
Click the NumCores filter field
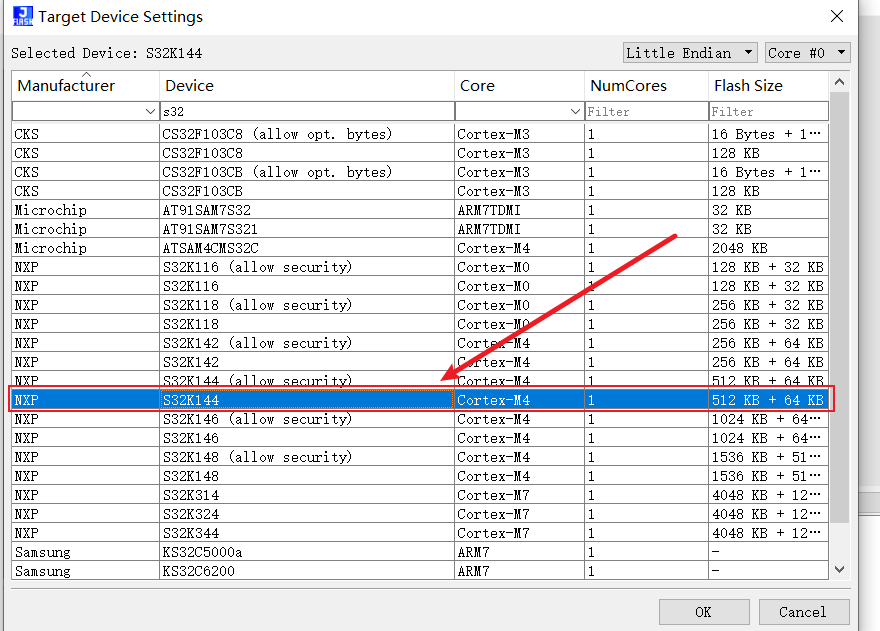[647, 111]
